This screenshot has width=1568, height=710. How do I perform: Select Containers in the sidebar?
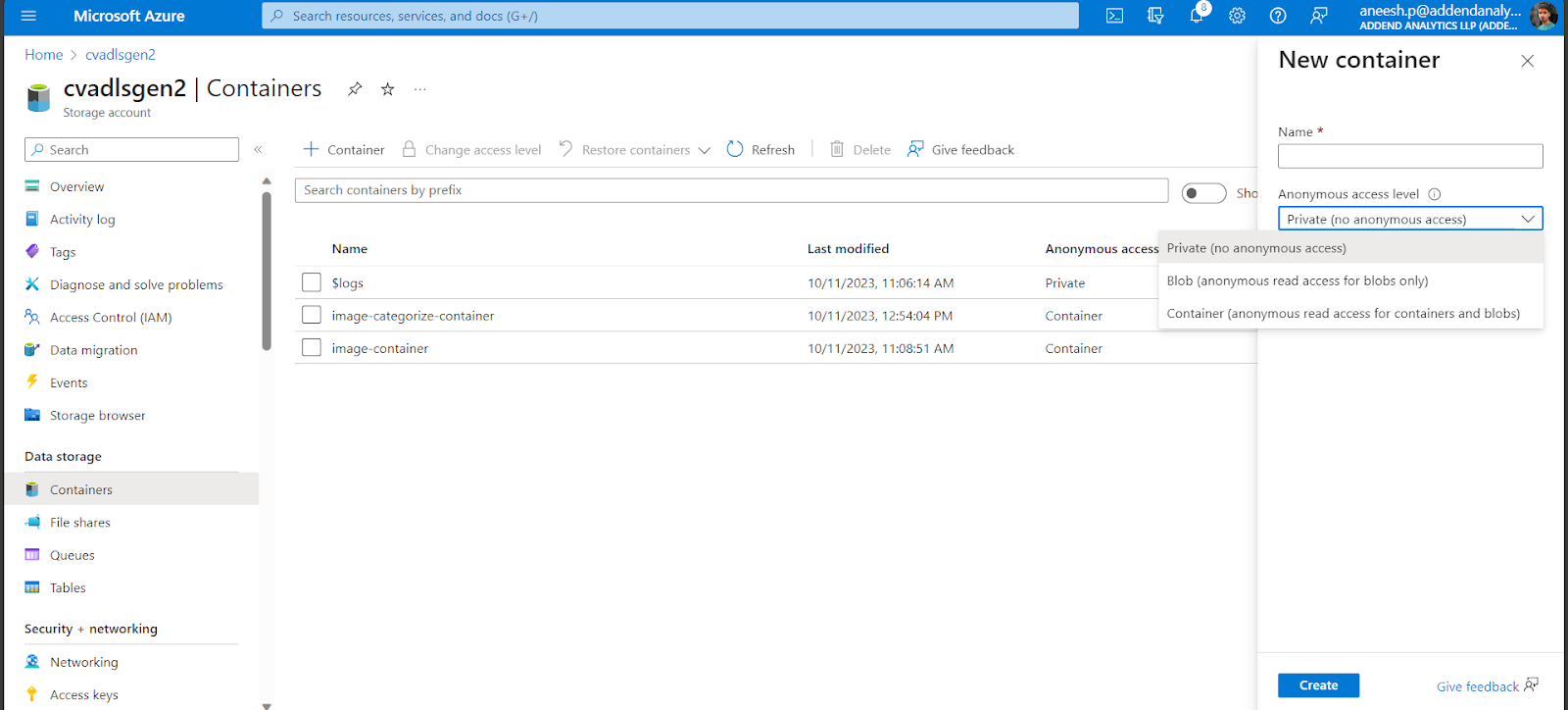(81, 489)
